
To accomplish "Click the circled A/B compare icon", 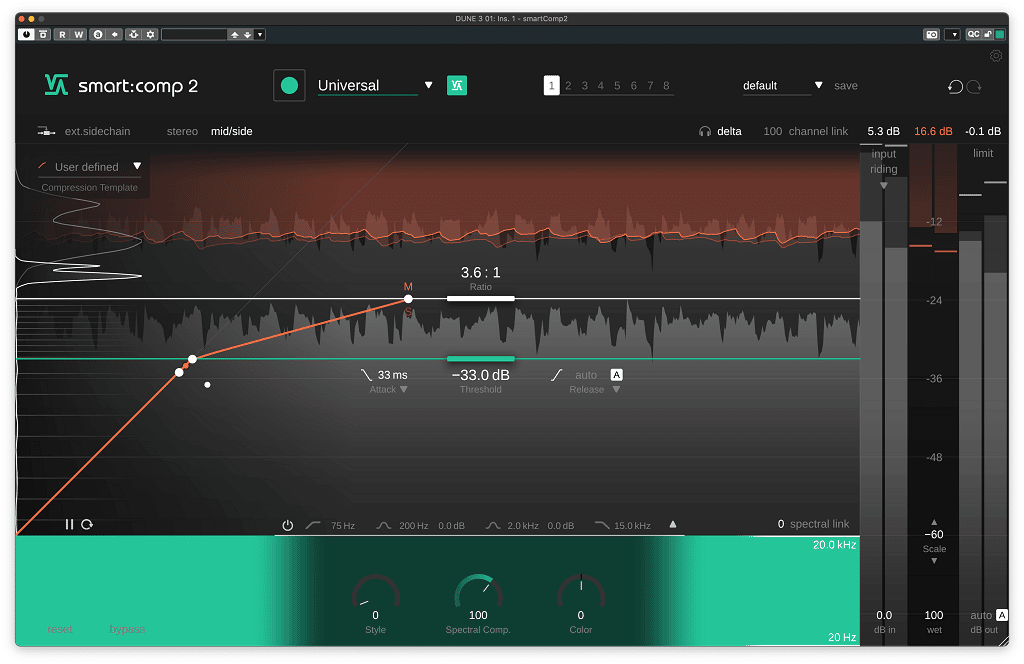I will coord(98,35).
